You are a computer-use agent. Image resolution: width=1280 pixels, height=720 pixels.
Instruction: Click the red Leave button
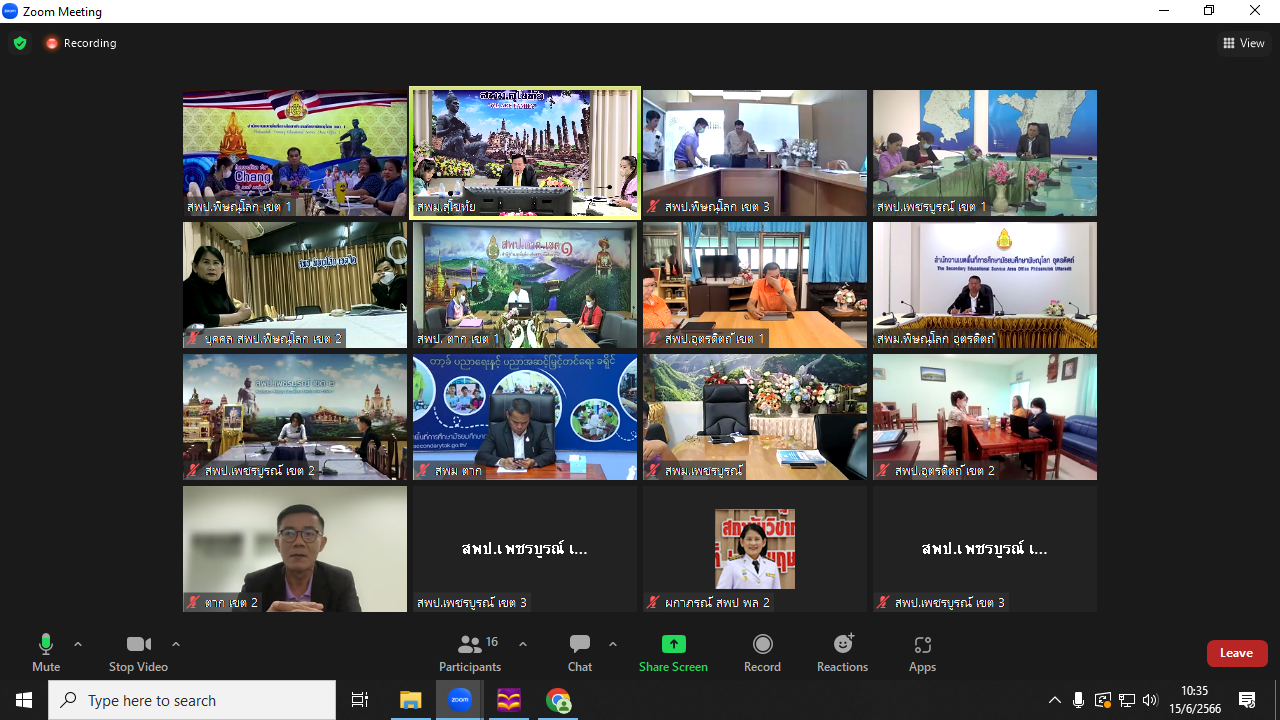[x=1236, y=653]
